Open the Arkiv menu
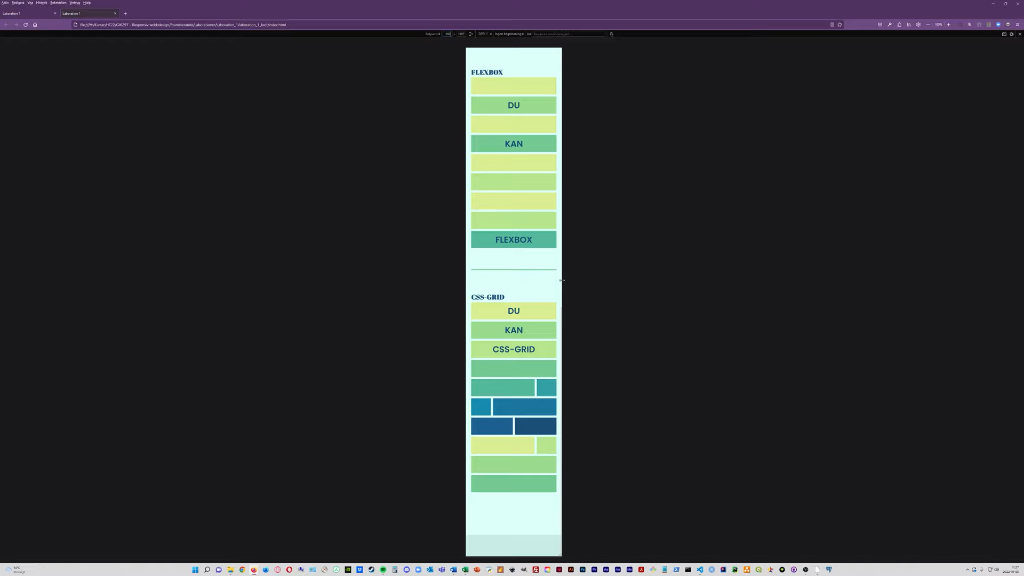Image resolution: width=1024 pixels, height=576 pixels. tap(5, 3)
